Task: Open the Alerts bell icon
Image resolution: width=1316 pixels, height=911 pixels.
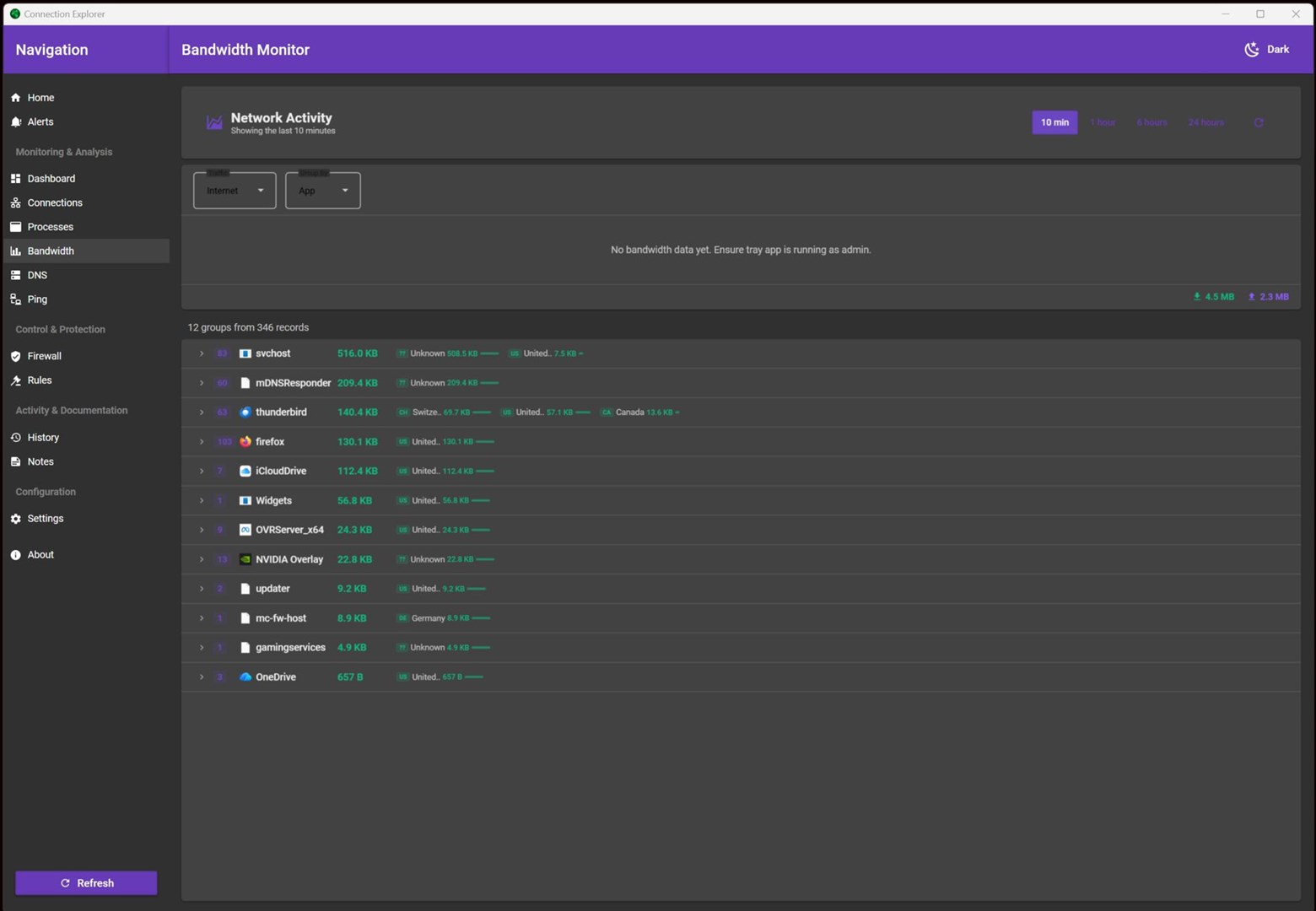Action: click(x=16, y=122)
